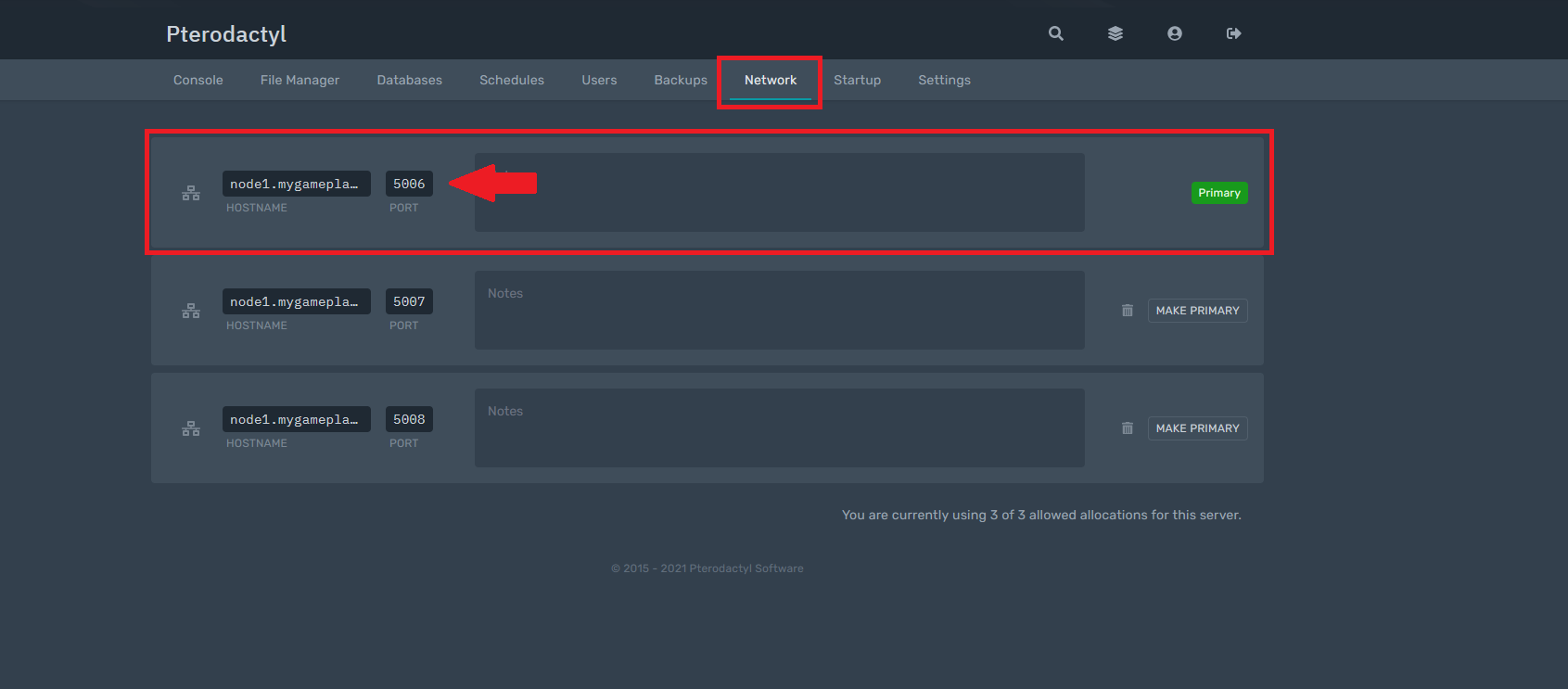Switch to the Startup tab
1568x689 pixels.
click(x=858, y=80)
